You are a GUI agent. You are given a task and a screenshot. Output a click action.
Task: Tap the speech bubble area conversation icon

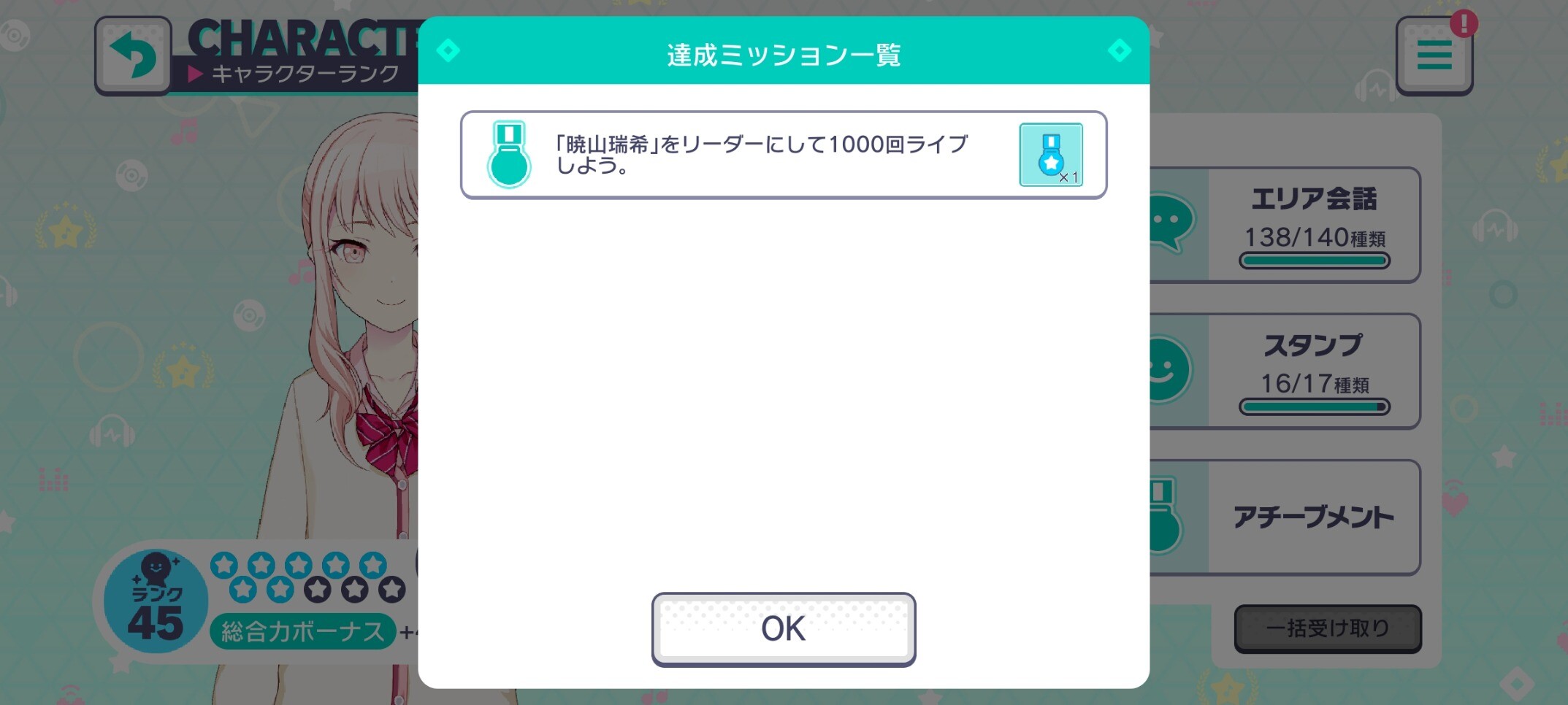pos(1171,223)
